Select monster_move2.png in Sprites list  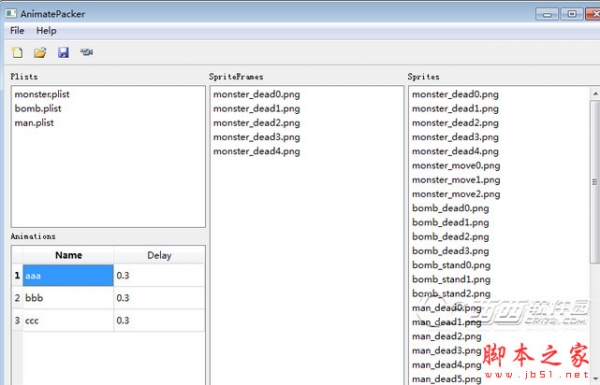(456, 194)
